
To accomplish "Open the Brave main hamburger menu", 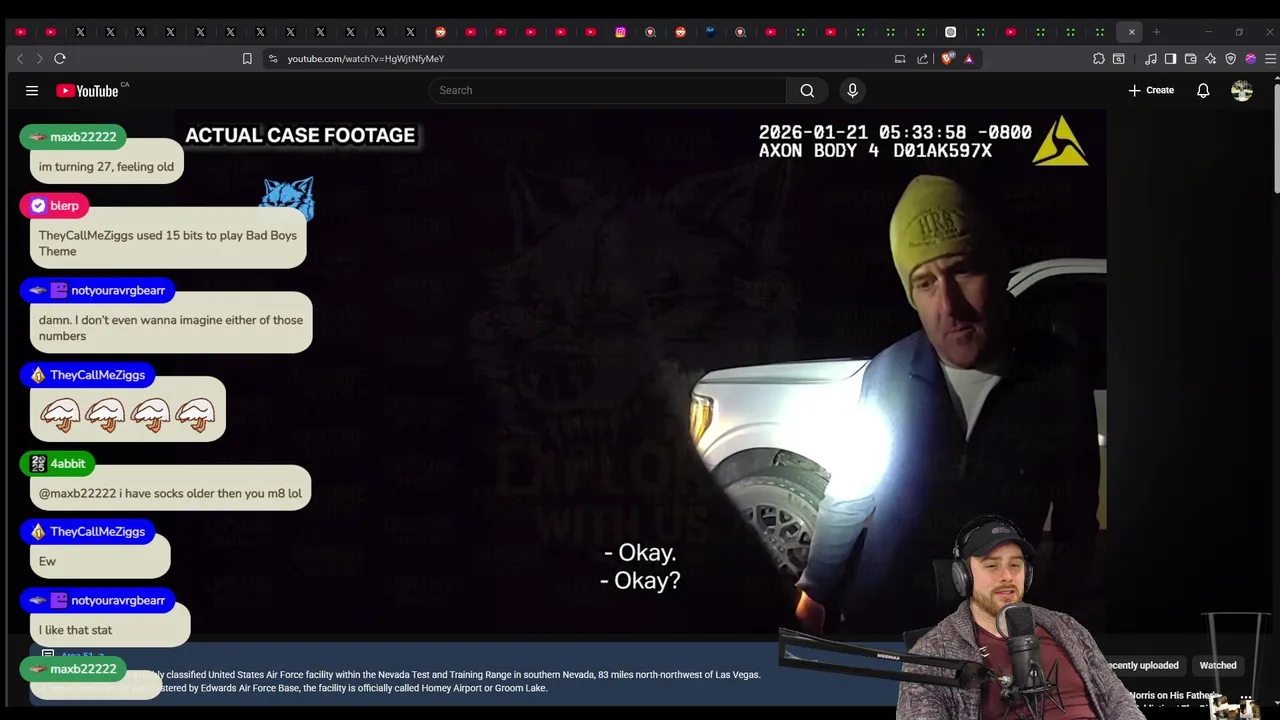I will [1271, 59].
